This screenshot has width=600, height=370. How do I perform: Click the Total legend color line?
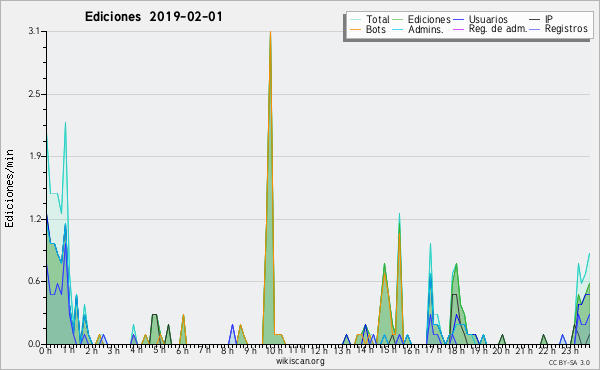click(x=355, y=20)
